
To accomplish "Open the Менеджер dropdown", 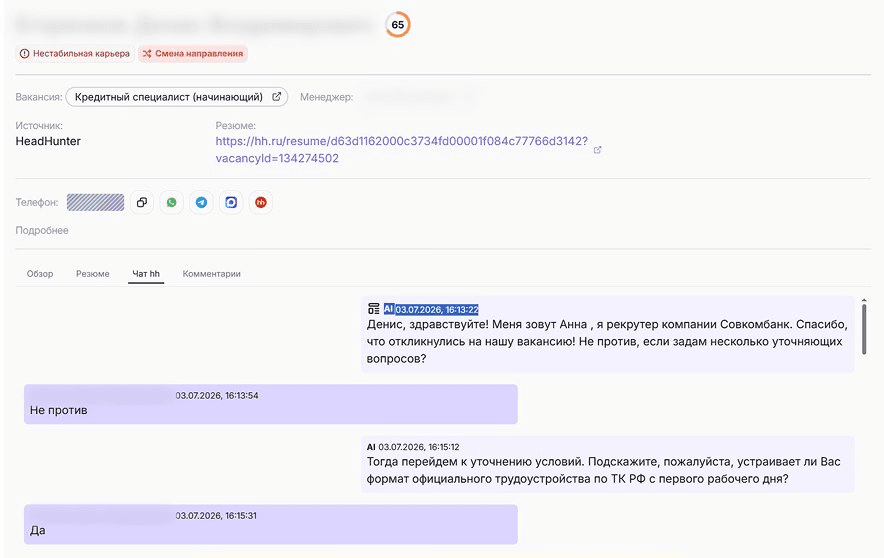I will pos(420,97).
